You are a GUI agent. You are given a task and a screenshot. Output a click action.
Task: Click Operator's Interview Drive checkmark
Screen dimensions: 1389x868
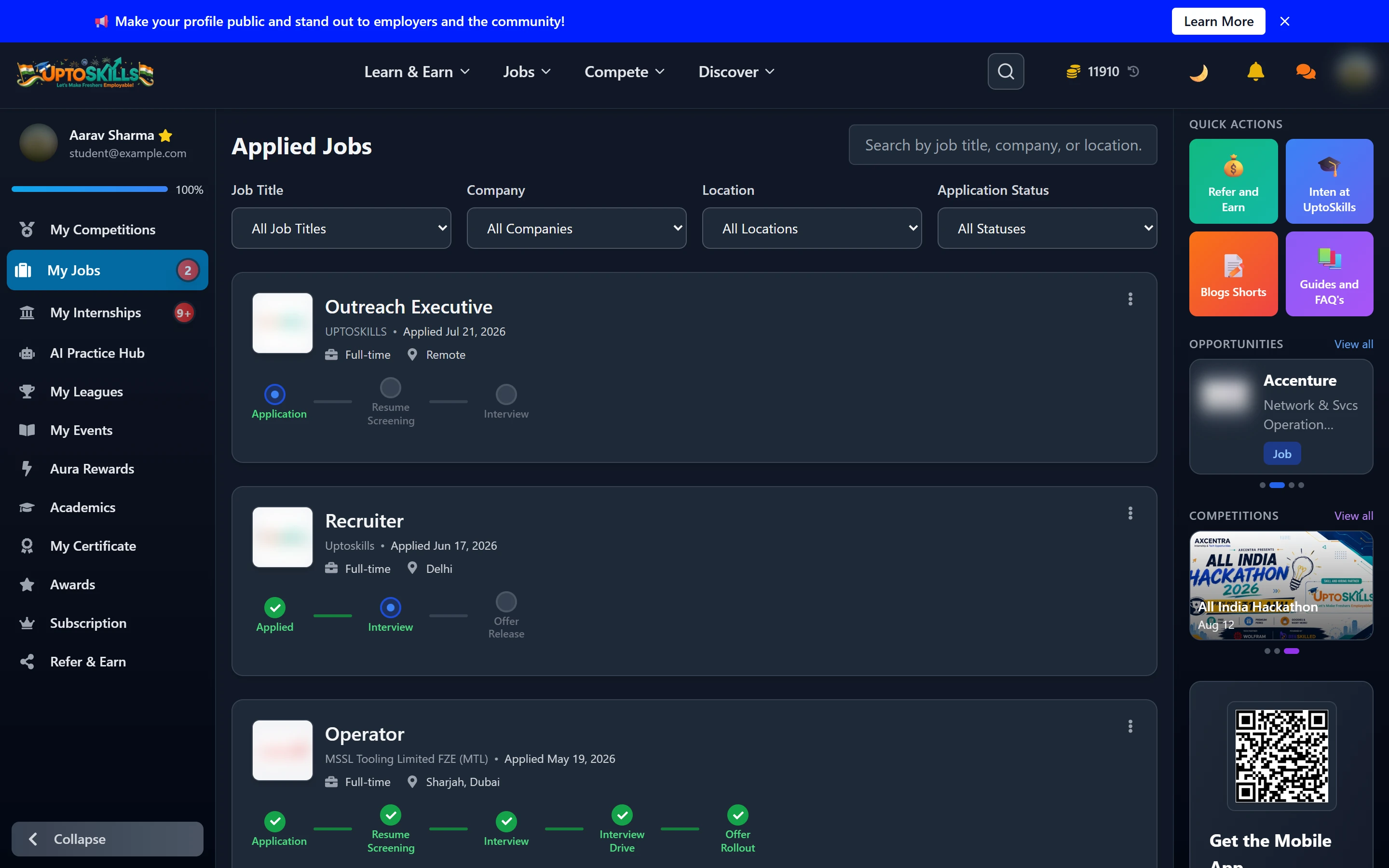pos(622,814)
